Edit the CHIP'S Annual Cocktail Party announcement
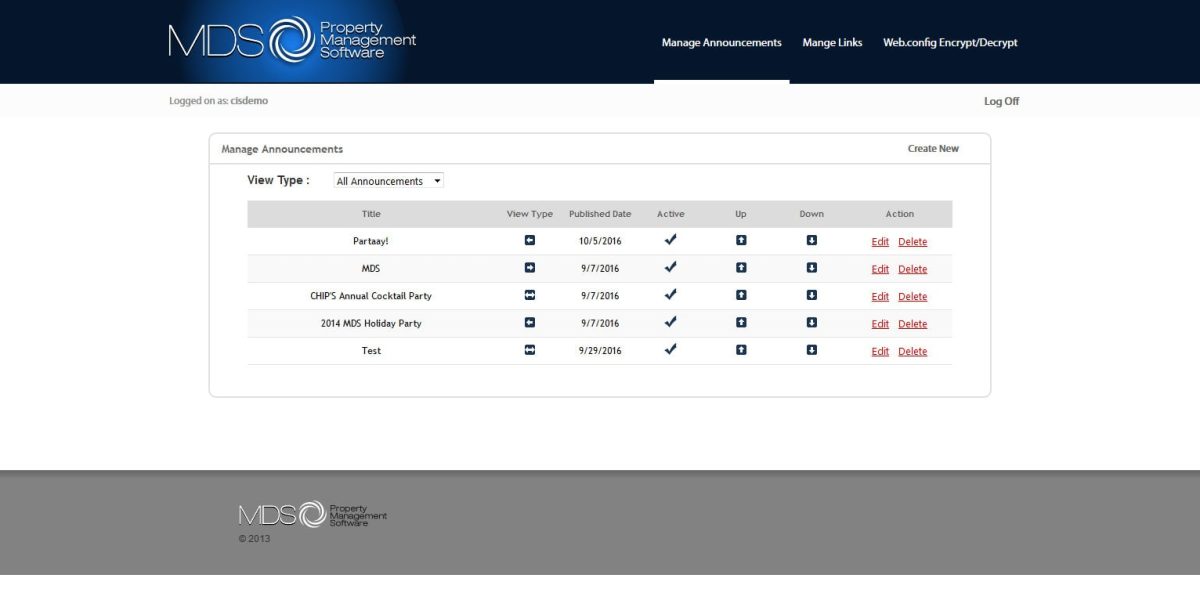The width and height of the screenshot is (1200, 600). [x=880, y=295]
